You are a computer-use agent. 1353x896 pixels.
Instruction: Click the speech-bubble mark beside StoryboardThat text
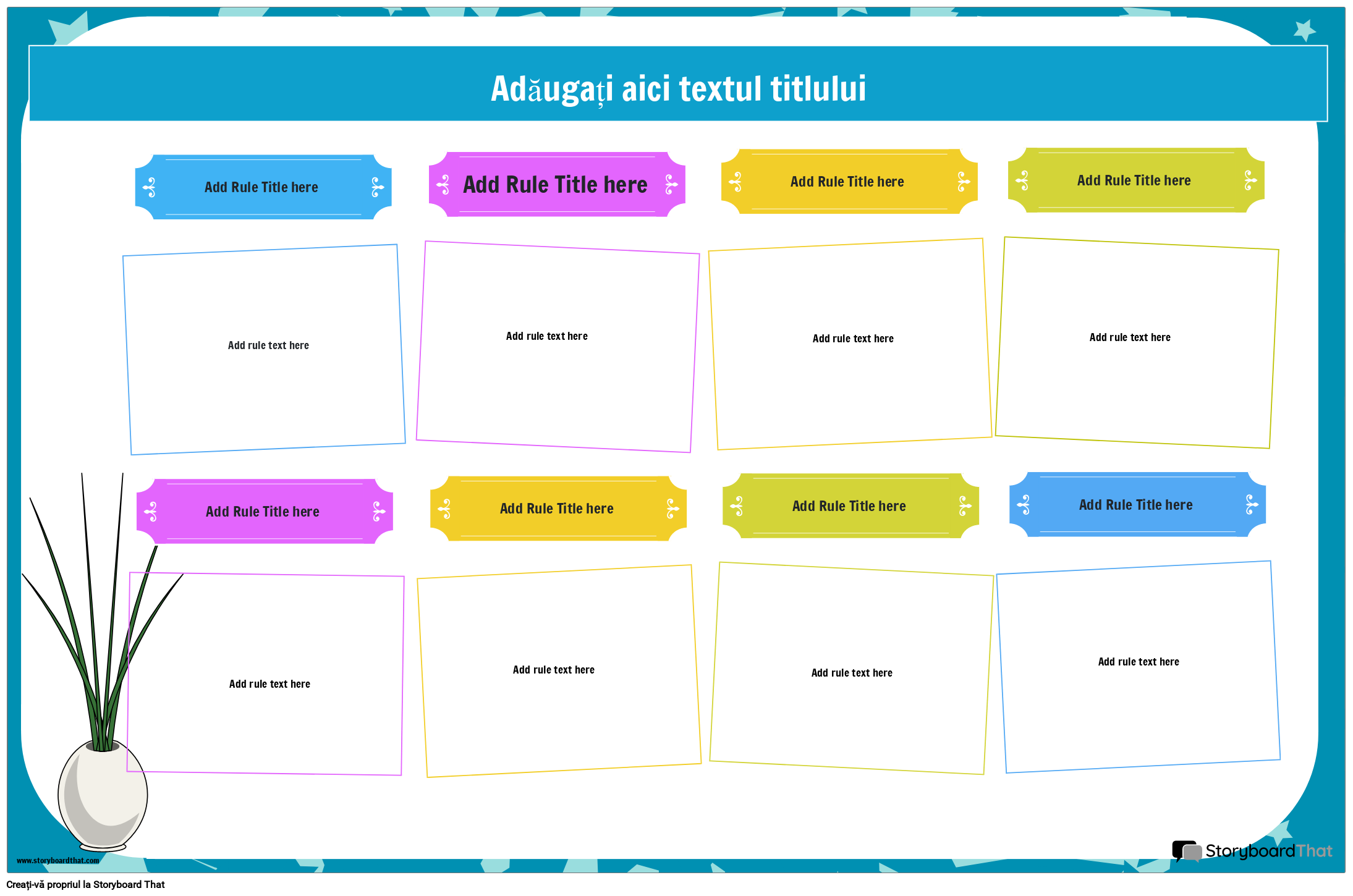point(1186,850)
